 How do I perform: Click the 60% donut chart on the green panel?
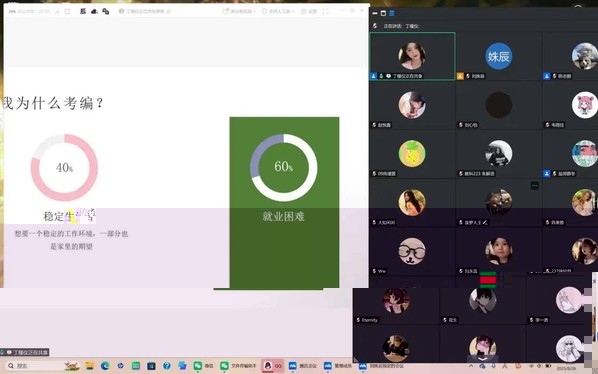284,167
